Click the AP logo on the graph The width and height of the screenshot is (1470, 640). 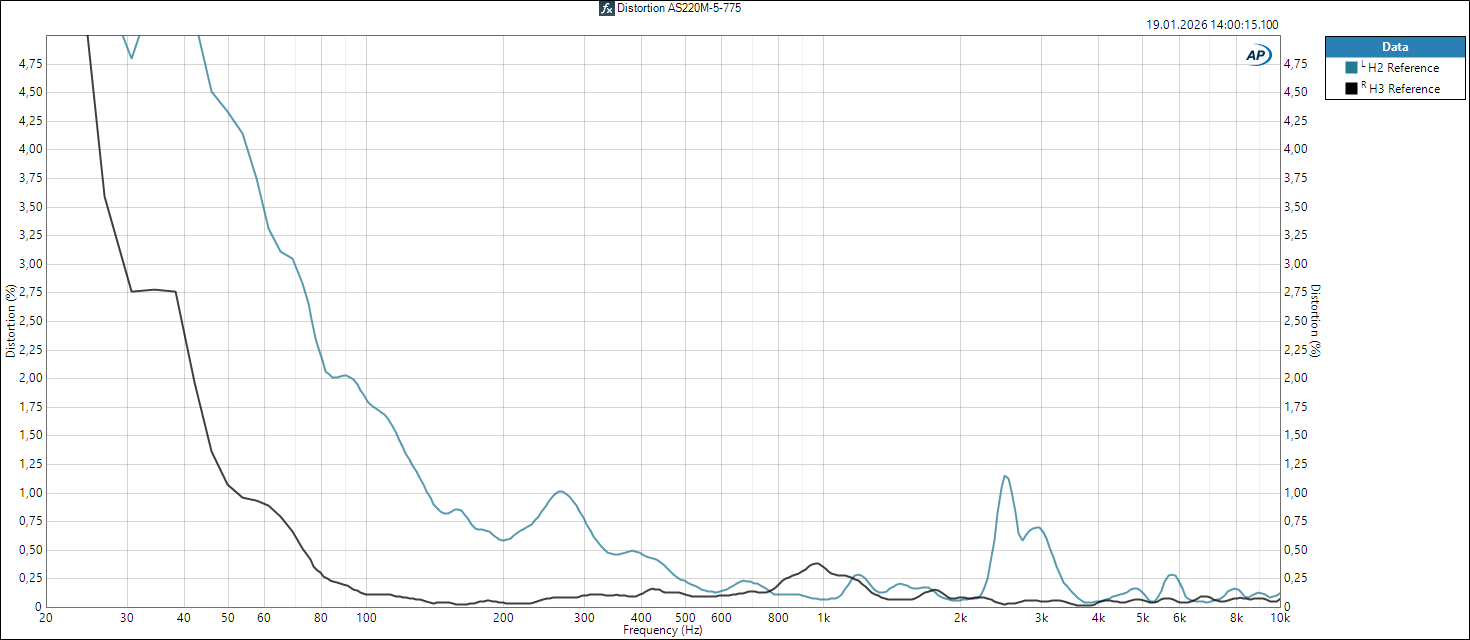[1257, 56]
